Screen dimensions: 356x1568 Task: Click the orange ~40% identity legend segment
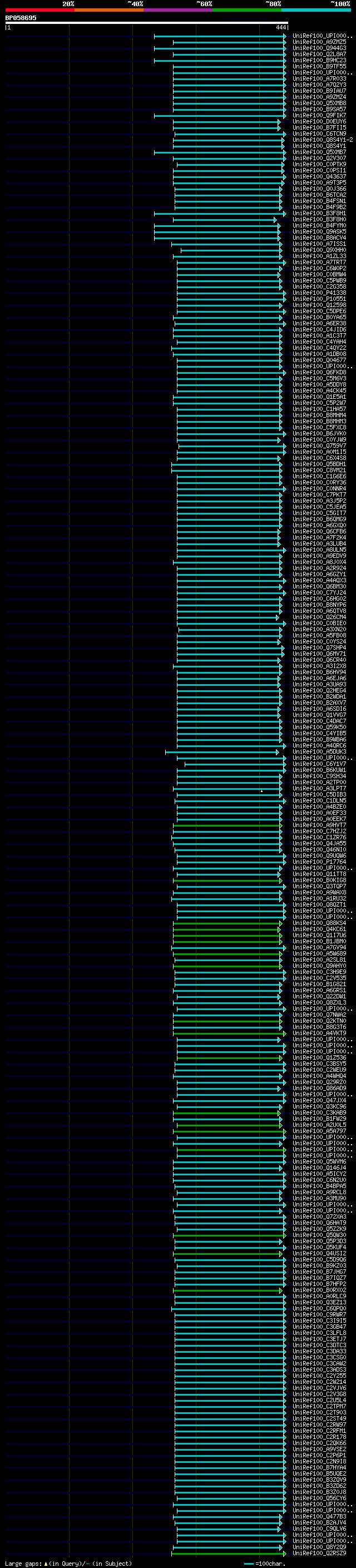point(108,10)
